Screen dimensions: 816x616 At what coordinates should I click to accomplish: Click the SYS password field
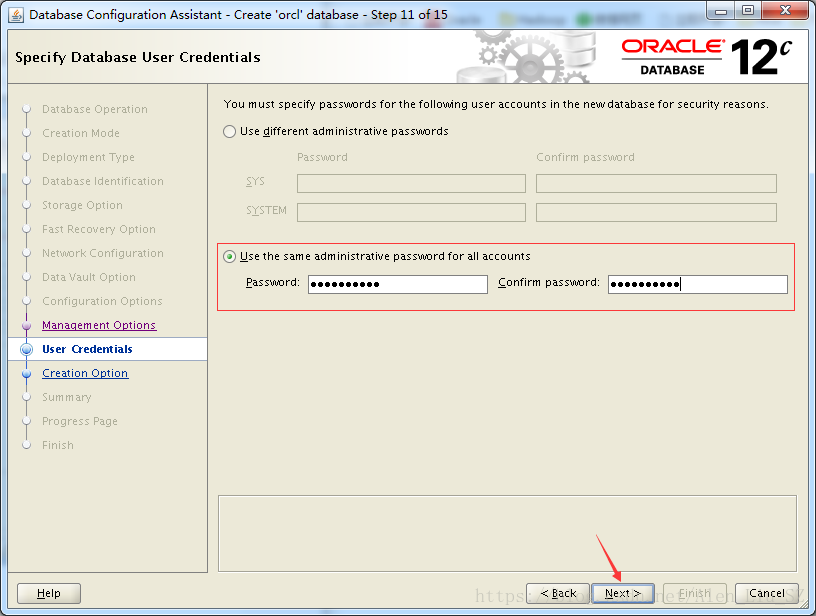411,183
